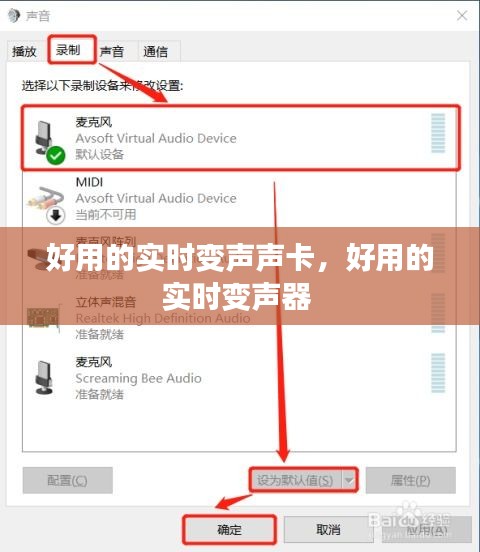Click the sound speaker icon in title bar

[x=14, y=15]
